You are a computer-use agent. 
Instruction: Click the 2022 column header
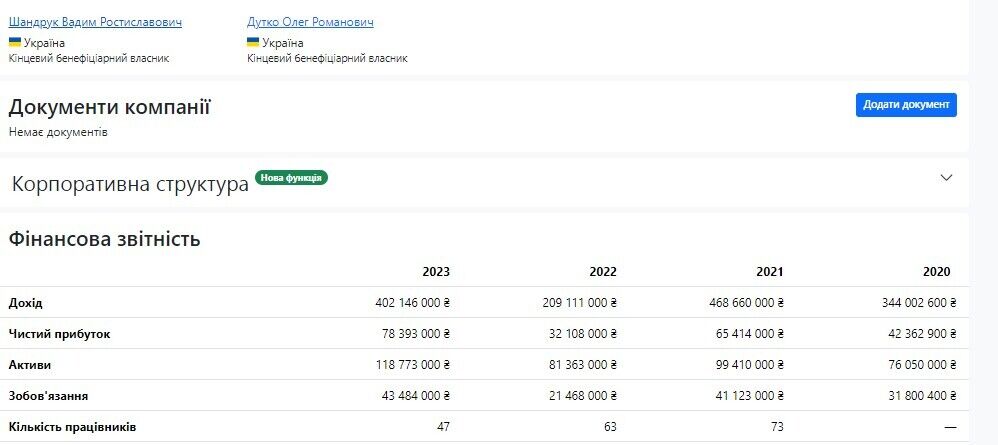click(x=603, y=272)
